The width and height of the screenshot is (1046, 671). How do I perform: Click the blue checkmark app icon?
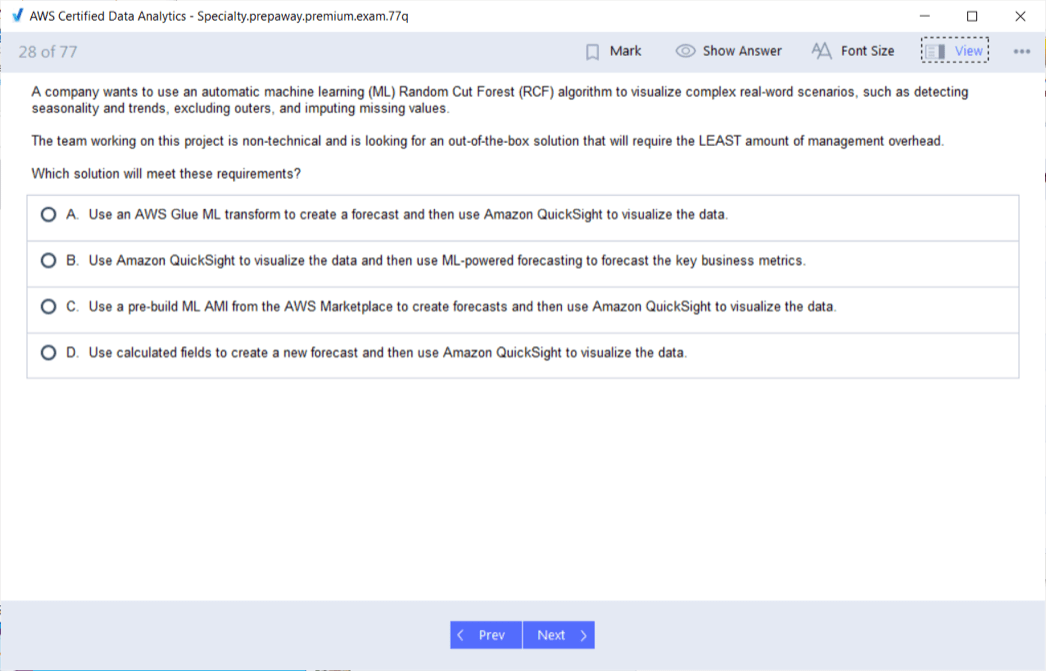pyautogui.click(x=18, y=15)
